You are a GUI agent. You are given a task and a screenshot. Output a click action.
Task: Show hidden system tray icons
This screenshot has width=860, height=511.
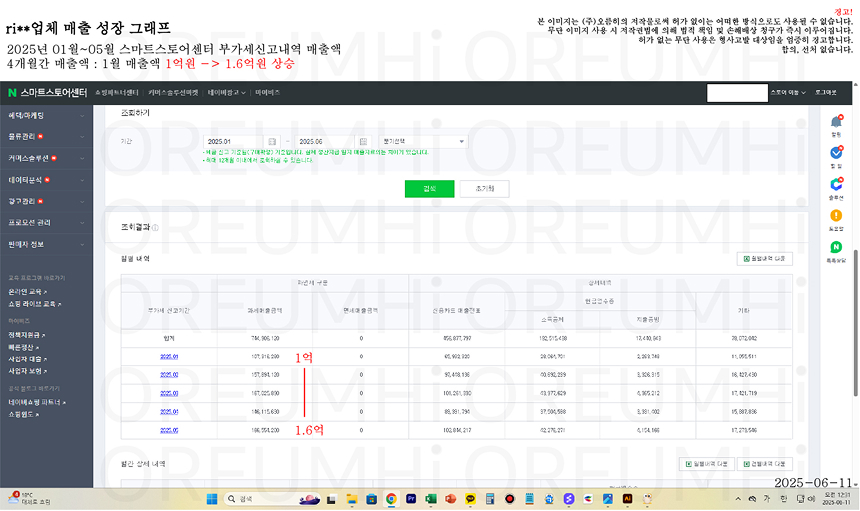click(738, 499)
